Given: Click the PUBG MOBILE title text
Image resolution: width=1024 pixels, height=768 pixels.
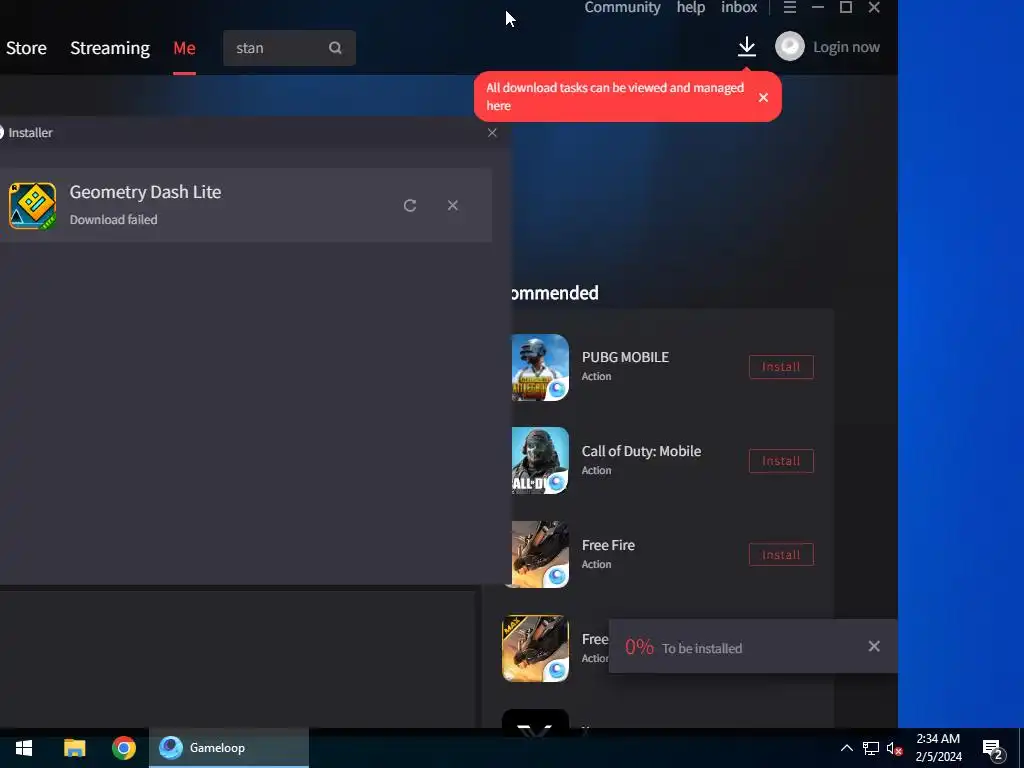Looking at the screenshot, I should (625, 357).
